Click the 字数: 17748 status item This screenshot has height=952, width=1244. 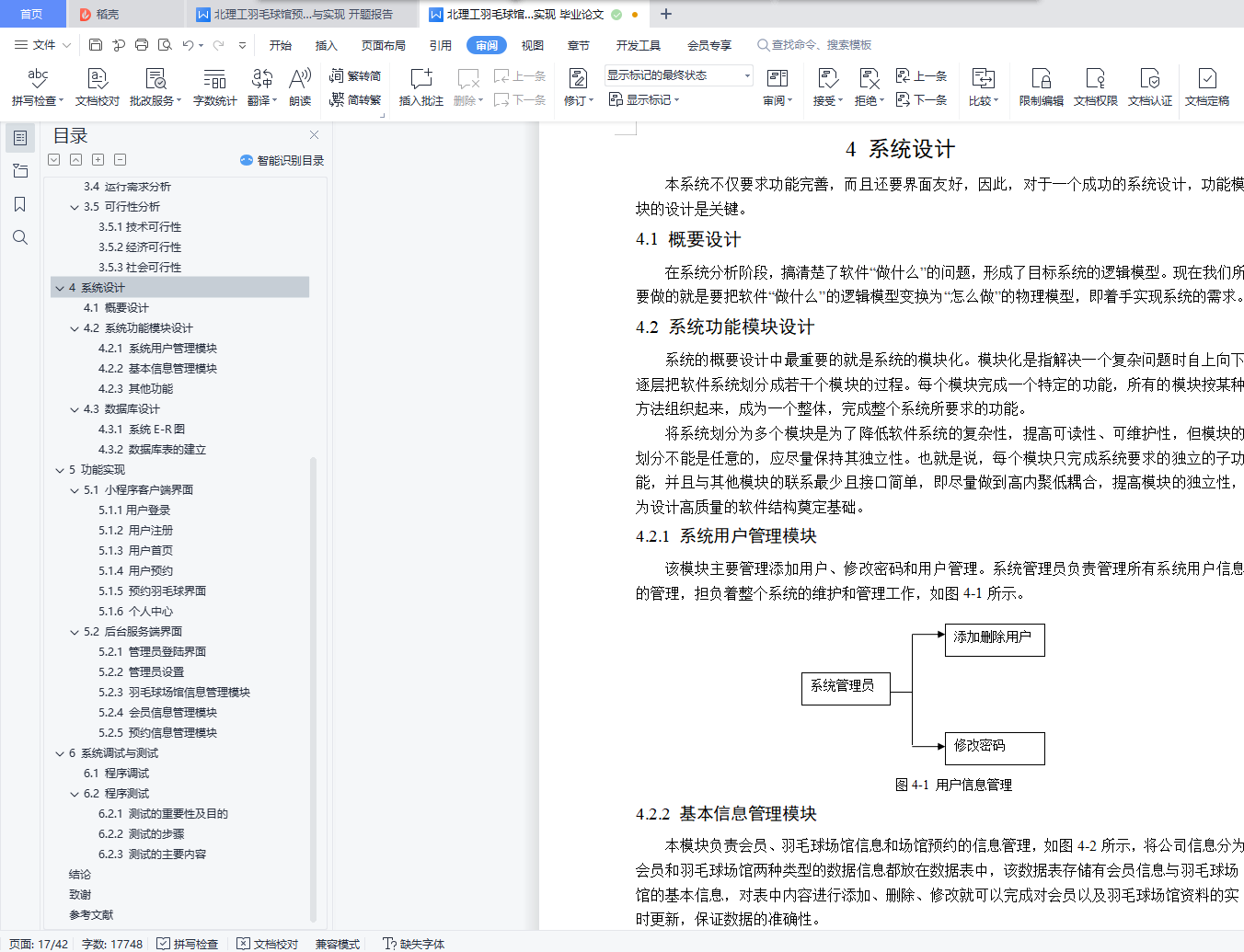(112, 944)
